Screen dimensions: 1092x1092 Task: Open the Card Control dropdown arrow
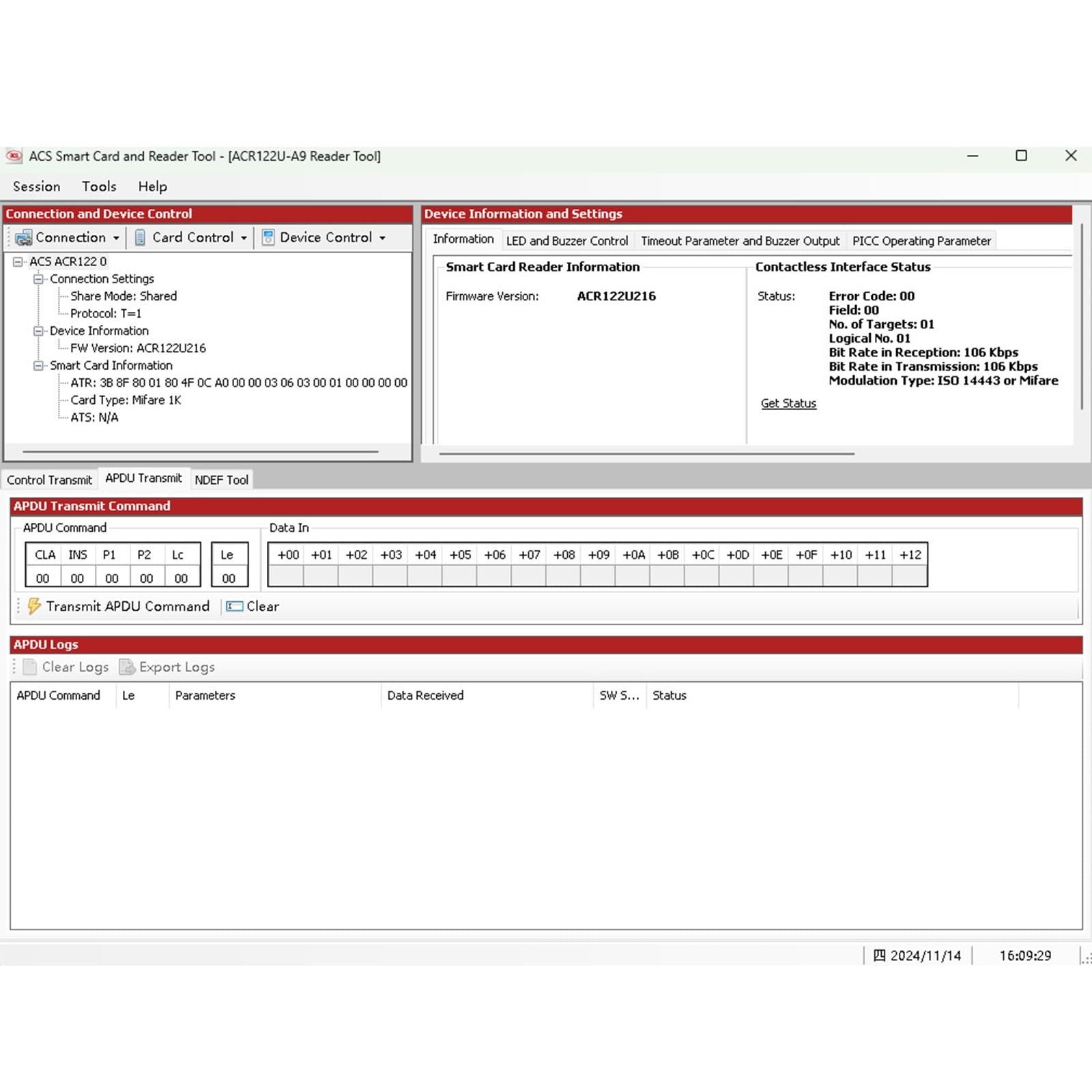pos(244,238)
